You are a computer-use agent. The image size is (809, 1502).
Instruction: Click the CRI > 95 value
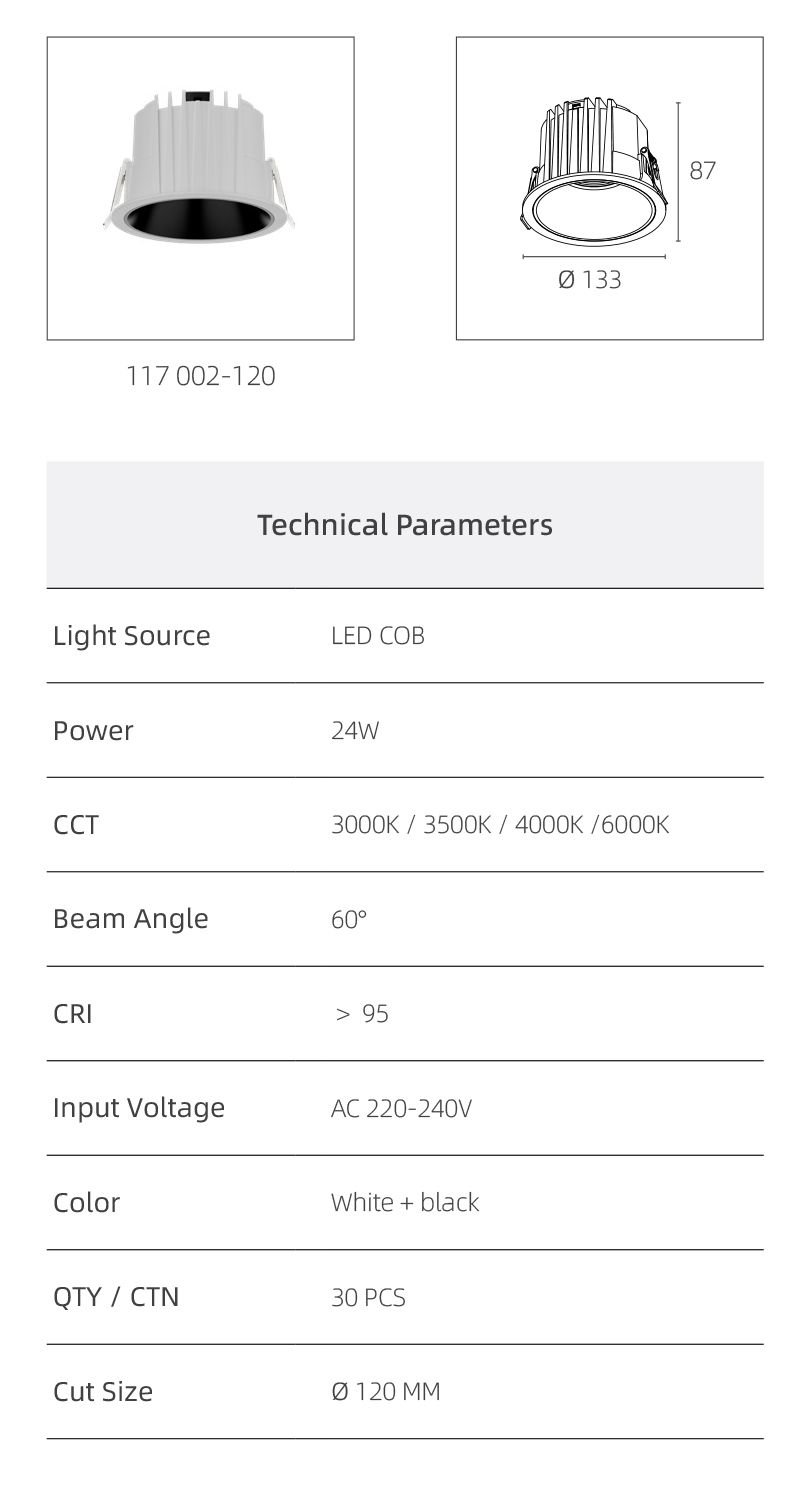[362, 1014]
